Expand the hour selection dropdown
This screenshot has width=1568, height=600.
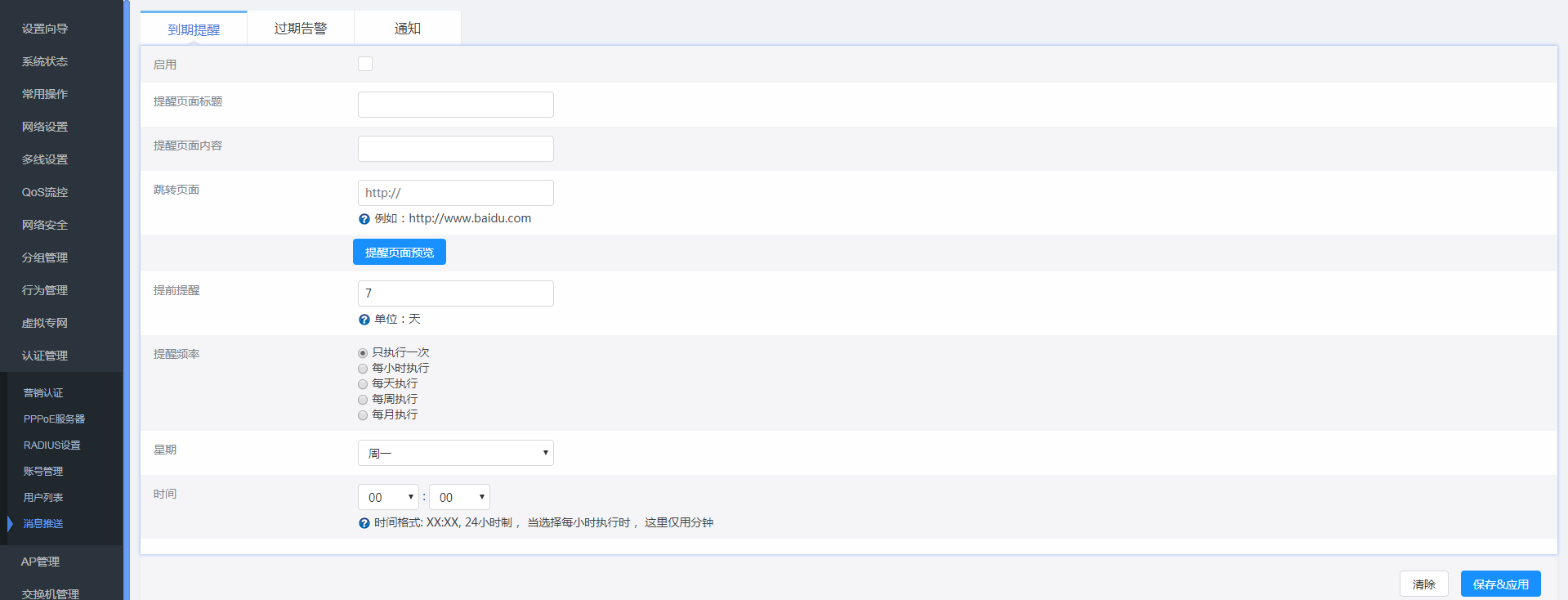[388, 497]
